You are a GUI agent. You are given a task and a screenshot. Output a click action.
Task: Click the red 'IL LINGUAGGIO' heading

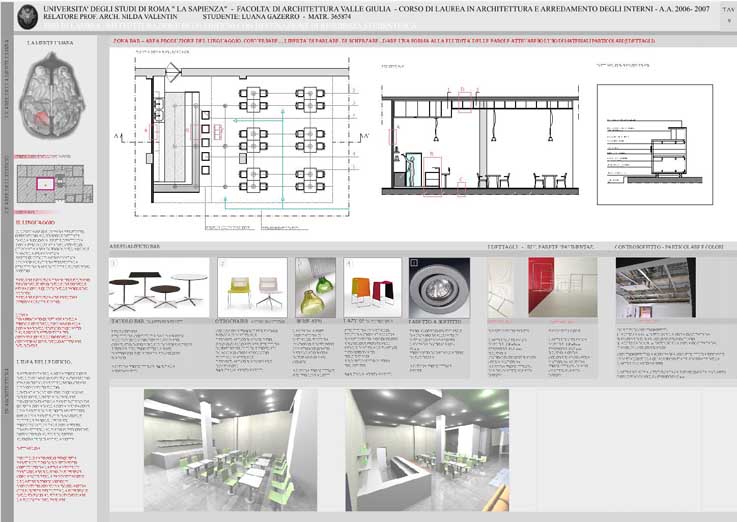tap(35, 222)
